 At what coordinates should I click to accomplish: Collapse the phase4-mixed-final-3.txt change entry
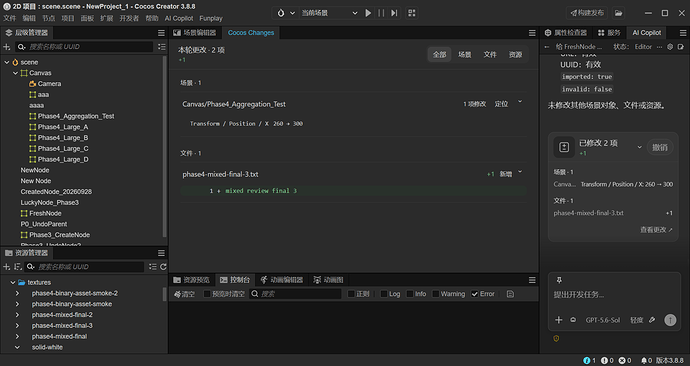pyautogui.click(x=520, y=172)
